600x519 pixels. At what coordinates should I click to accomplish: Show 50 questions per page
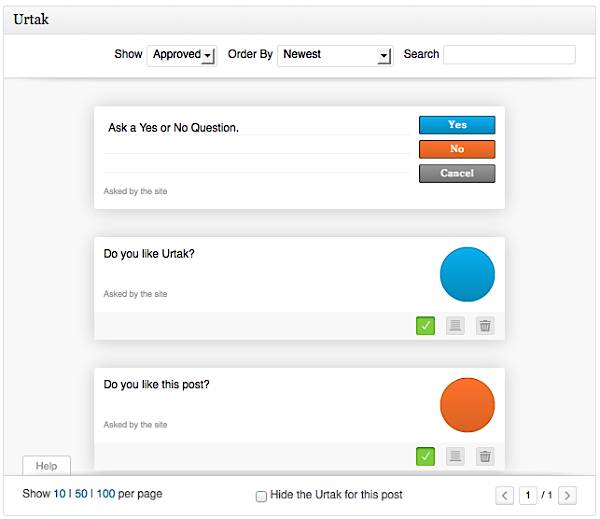tap(81, 494)
